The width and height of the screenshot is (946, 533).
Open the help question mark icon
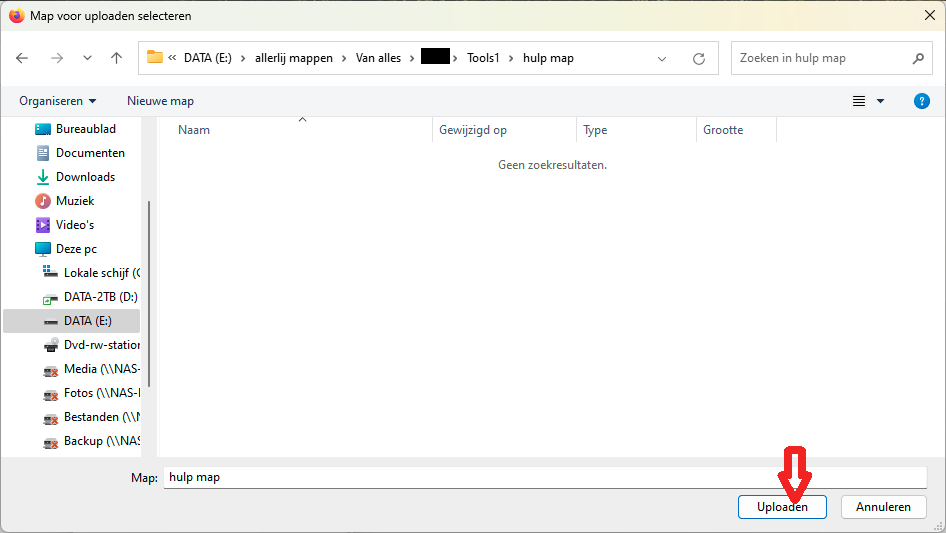pos(922,101)
